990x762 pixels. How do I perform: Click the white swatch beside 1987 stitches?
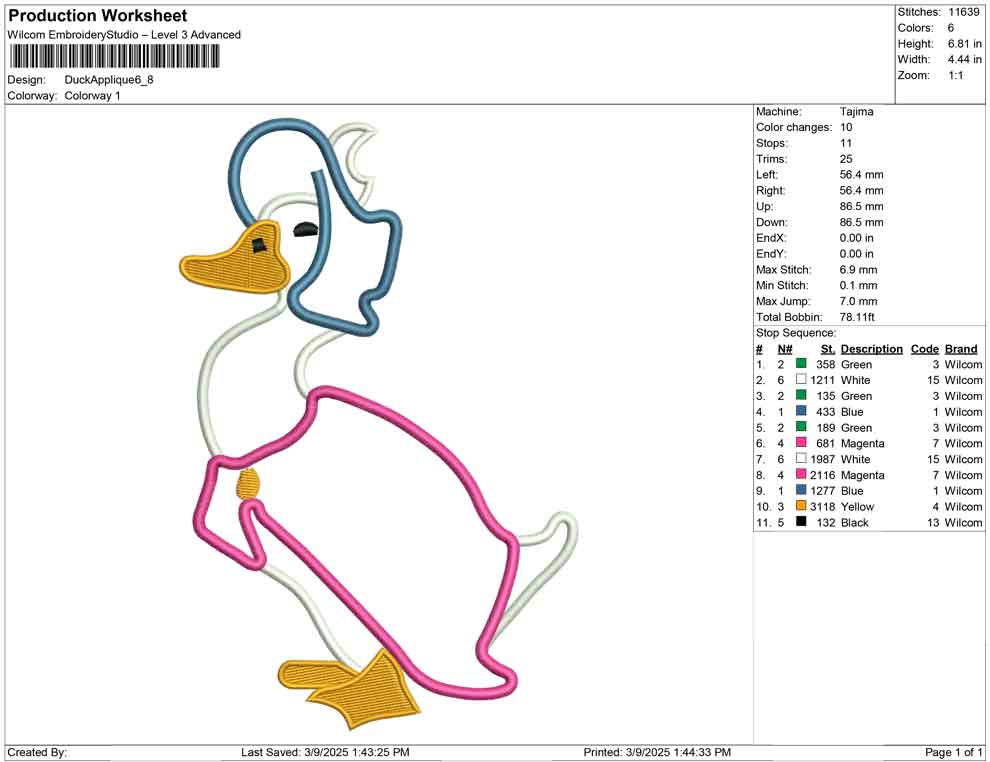click(x=800, y=459)
